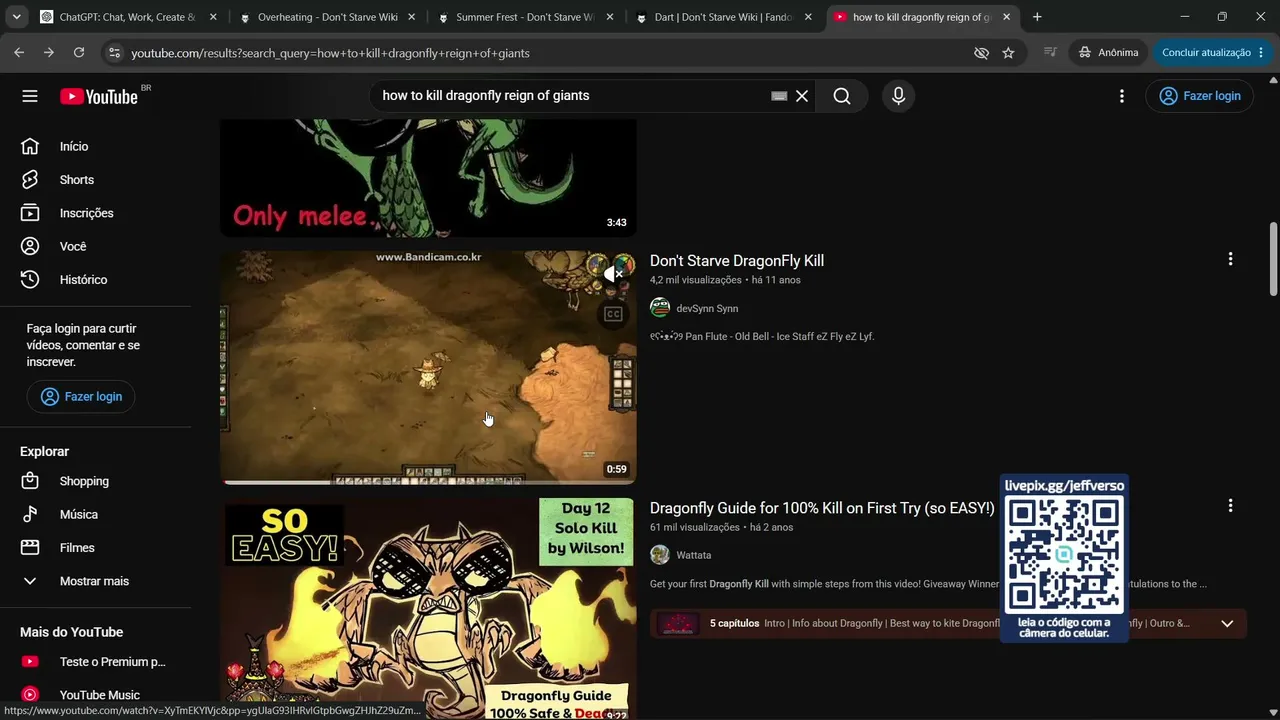Seek on the DragonFly Kill preview progress bar
Image resolution: width=1280 pixels, height=720 pixels.
(428, 482)
